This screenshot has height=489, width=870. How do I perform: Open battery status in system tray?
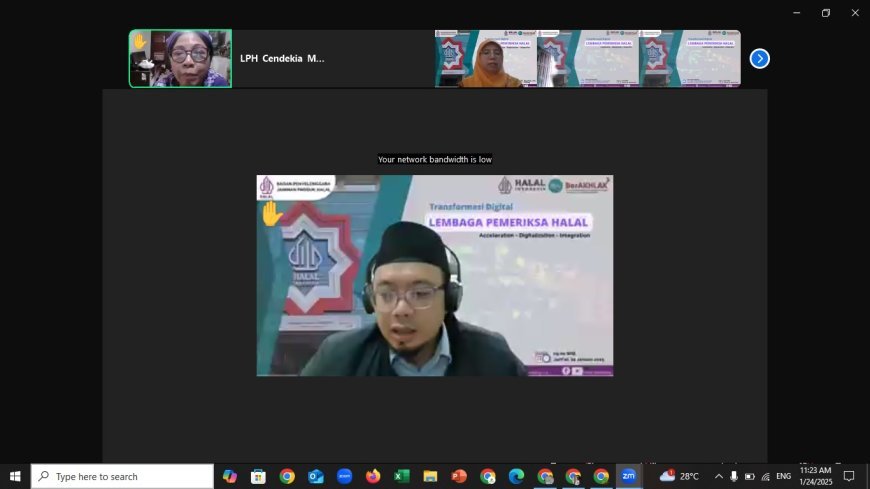(x=750, y=476)
